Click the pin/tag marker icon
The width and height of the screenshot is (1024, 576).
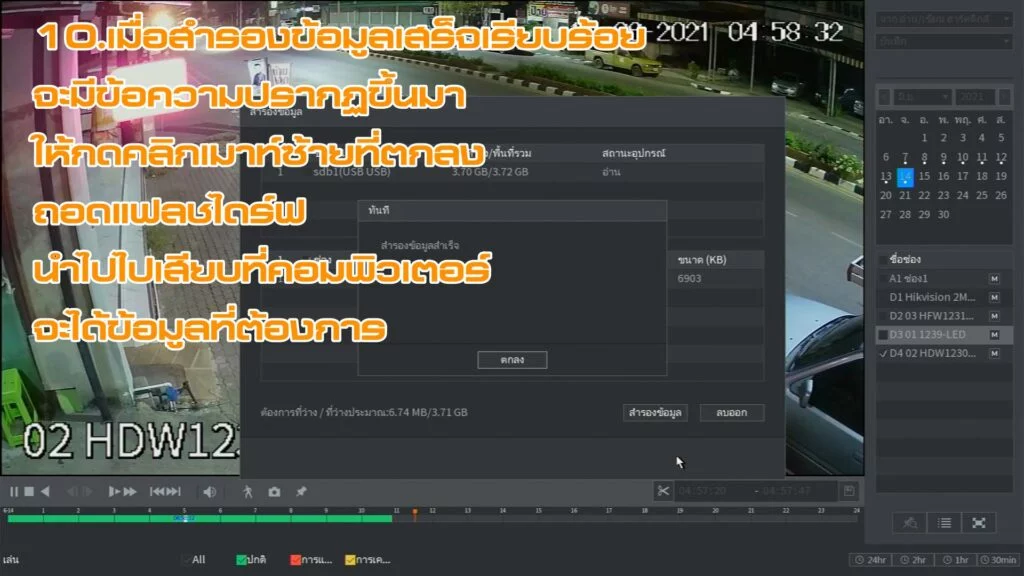301,491
